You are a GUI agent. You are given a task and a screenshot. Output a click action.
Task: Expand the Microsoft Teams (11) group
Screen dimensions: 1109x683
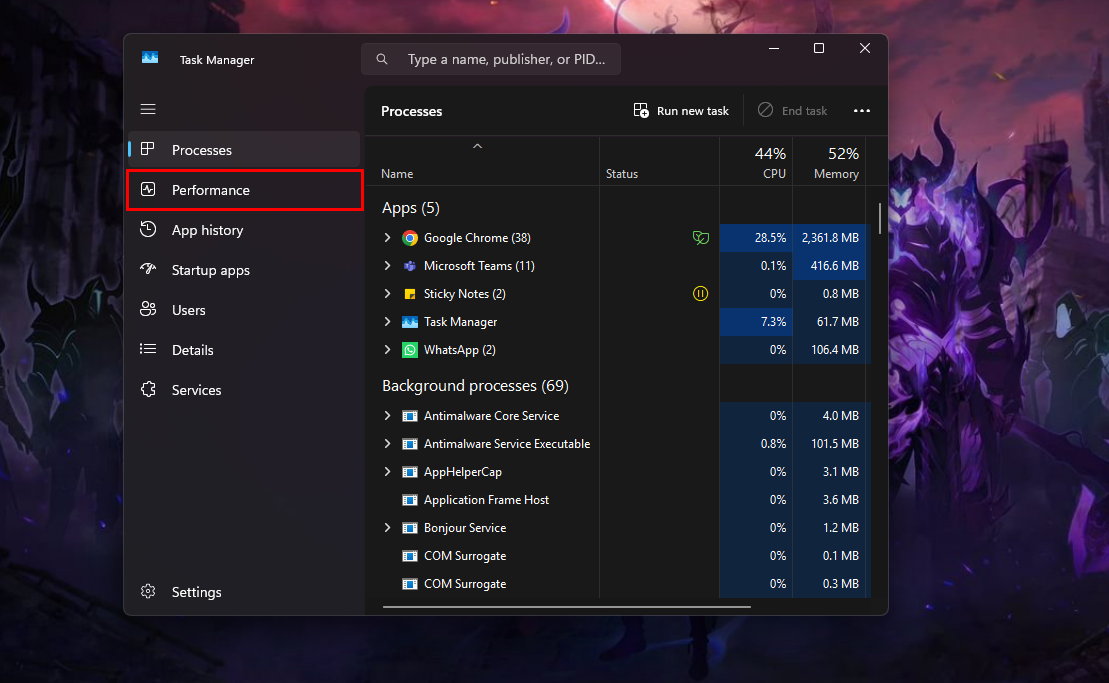[x=387, y=266]
